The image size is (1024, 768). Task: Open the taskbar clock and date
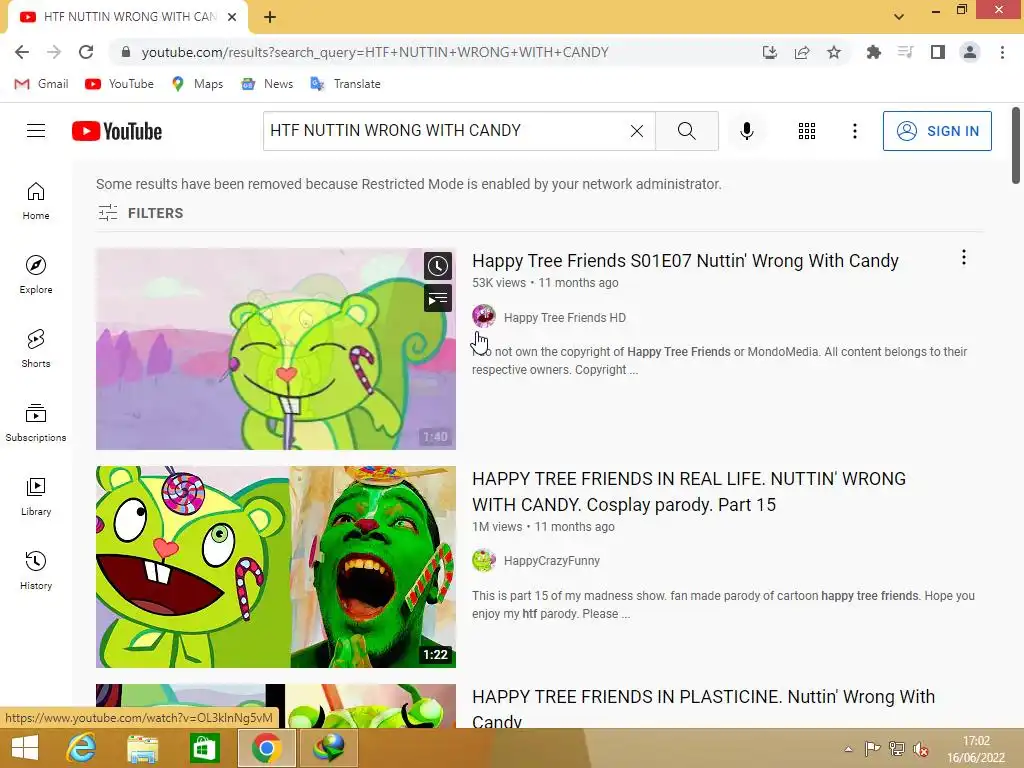[x=976, y=749]
